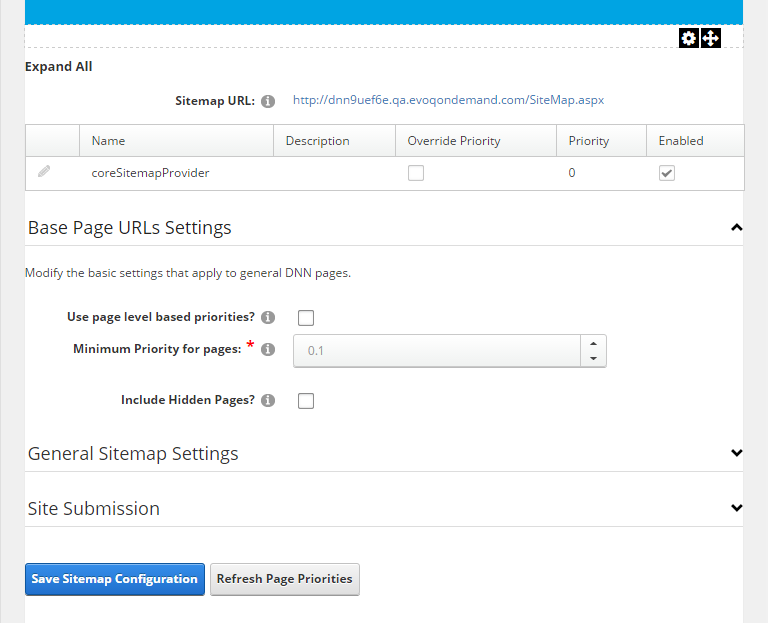
Task: Expand the General Sitemap Settings section
Action: pos(736,453)
